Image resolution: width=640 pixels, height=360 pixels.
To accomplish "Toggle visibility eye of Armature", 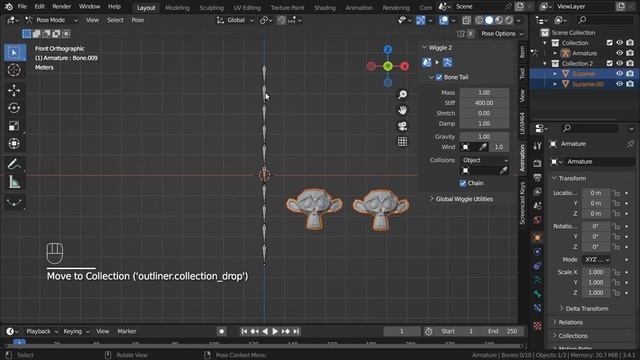I will [x=620, y=53].
